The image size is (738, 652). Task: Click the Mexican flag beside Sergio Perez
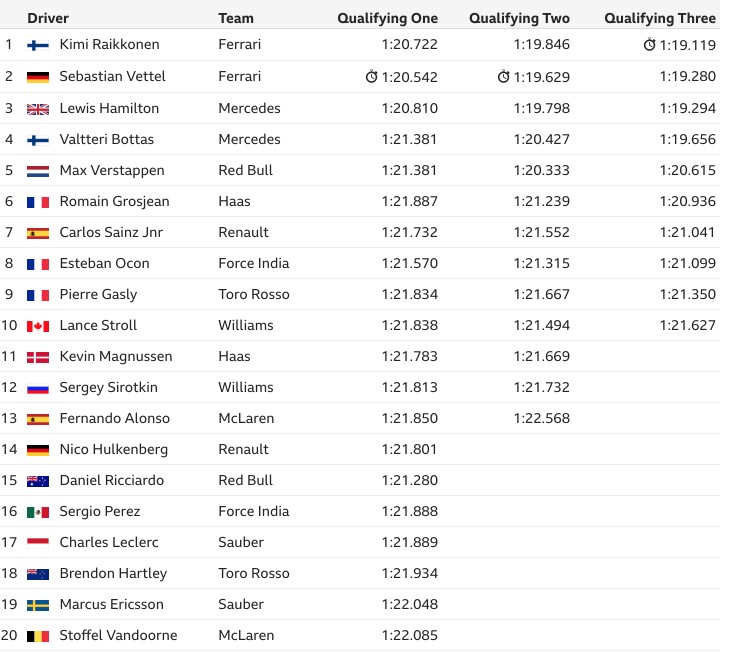38,512
